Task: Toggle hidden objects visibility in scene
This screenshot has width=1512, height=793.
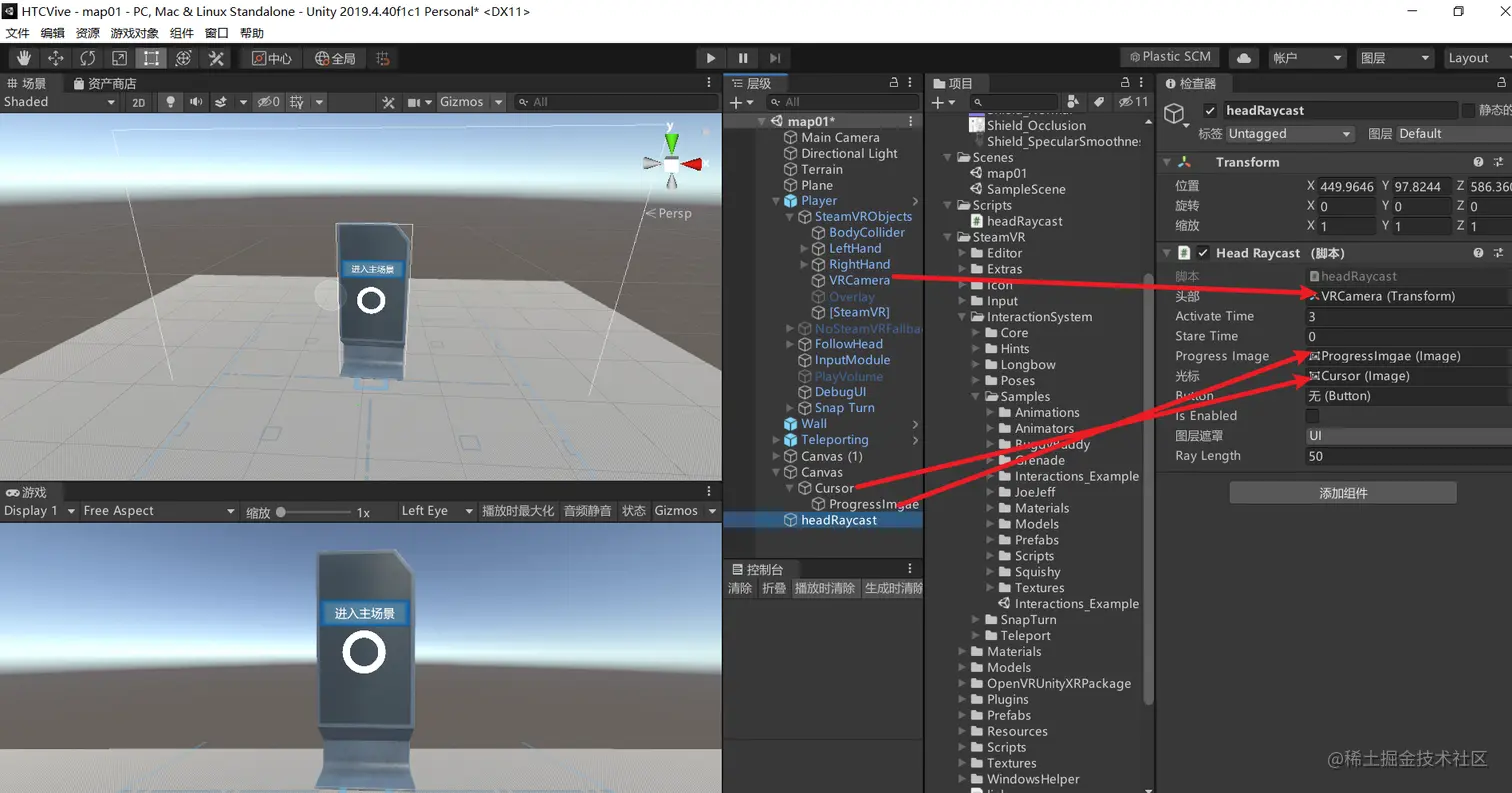Action: click(268, 102)
